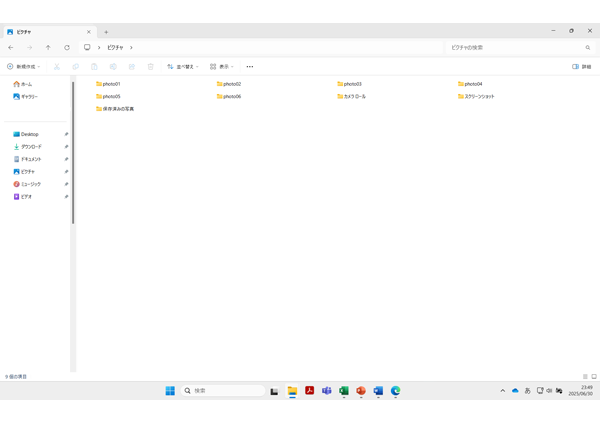Click the ピクチャの検索 search field
Viewport: 600px width, 445px height.
(515, 47)
